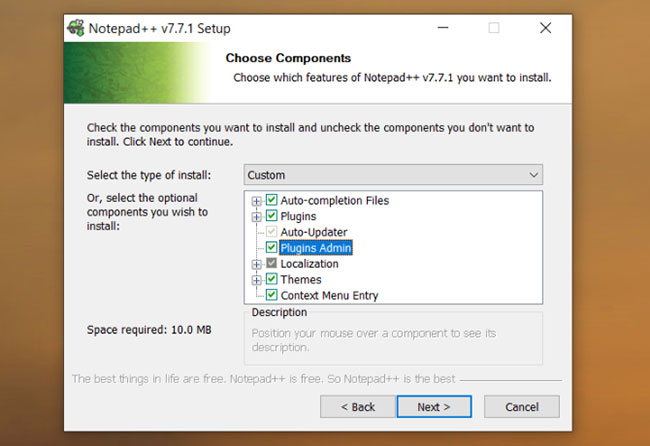Screen dimensions: 650x446
Task: Select the Auto-completion Files label
Action: [335, 201]
